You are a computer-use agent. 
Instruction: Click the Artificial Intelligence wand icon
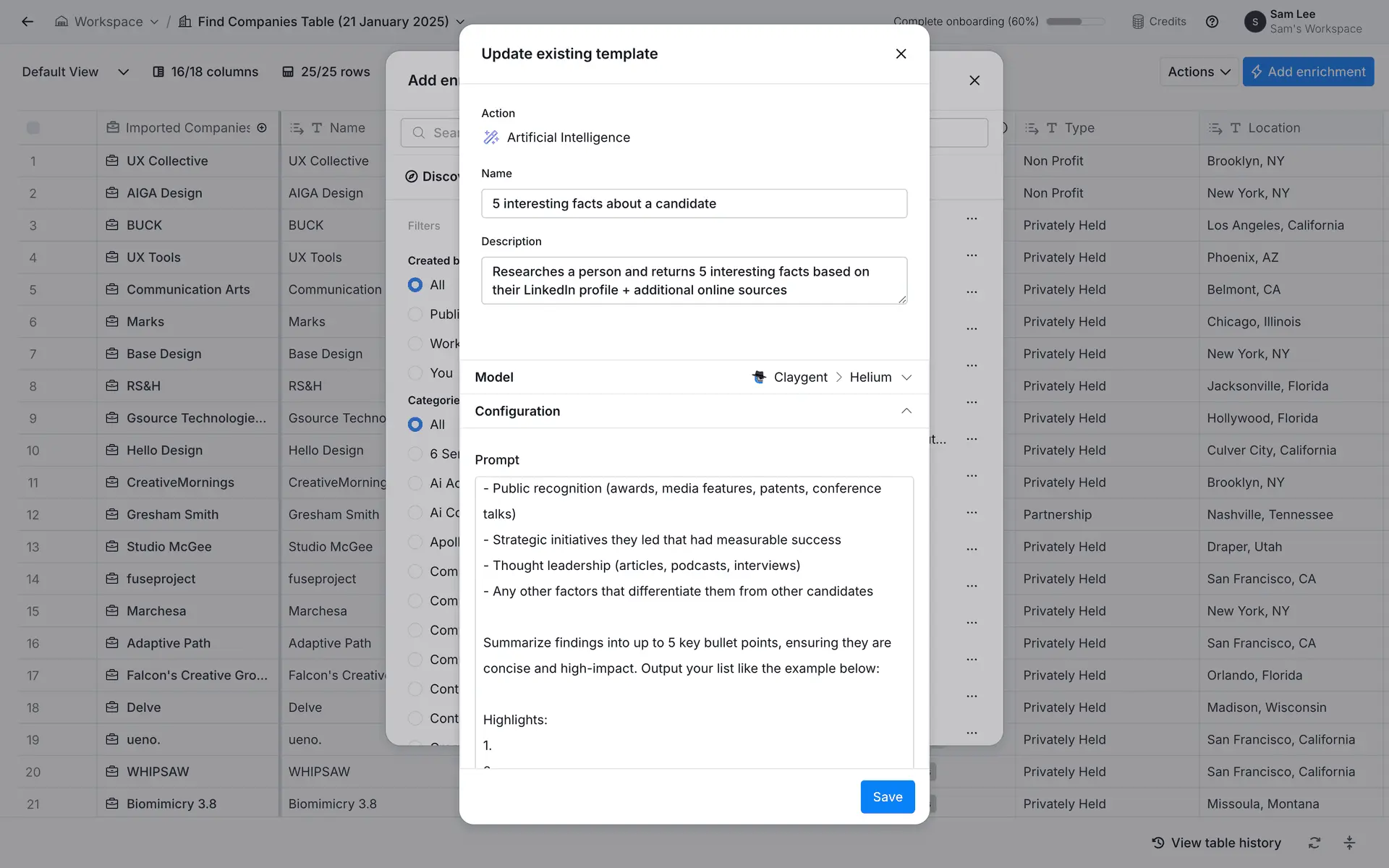pyautogui.click(x=491, y=137)
